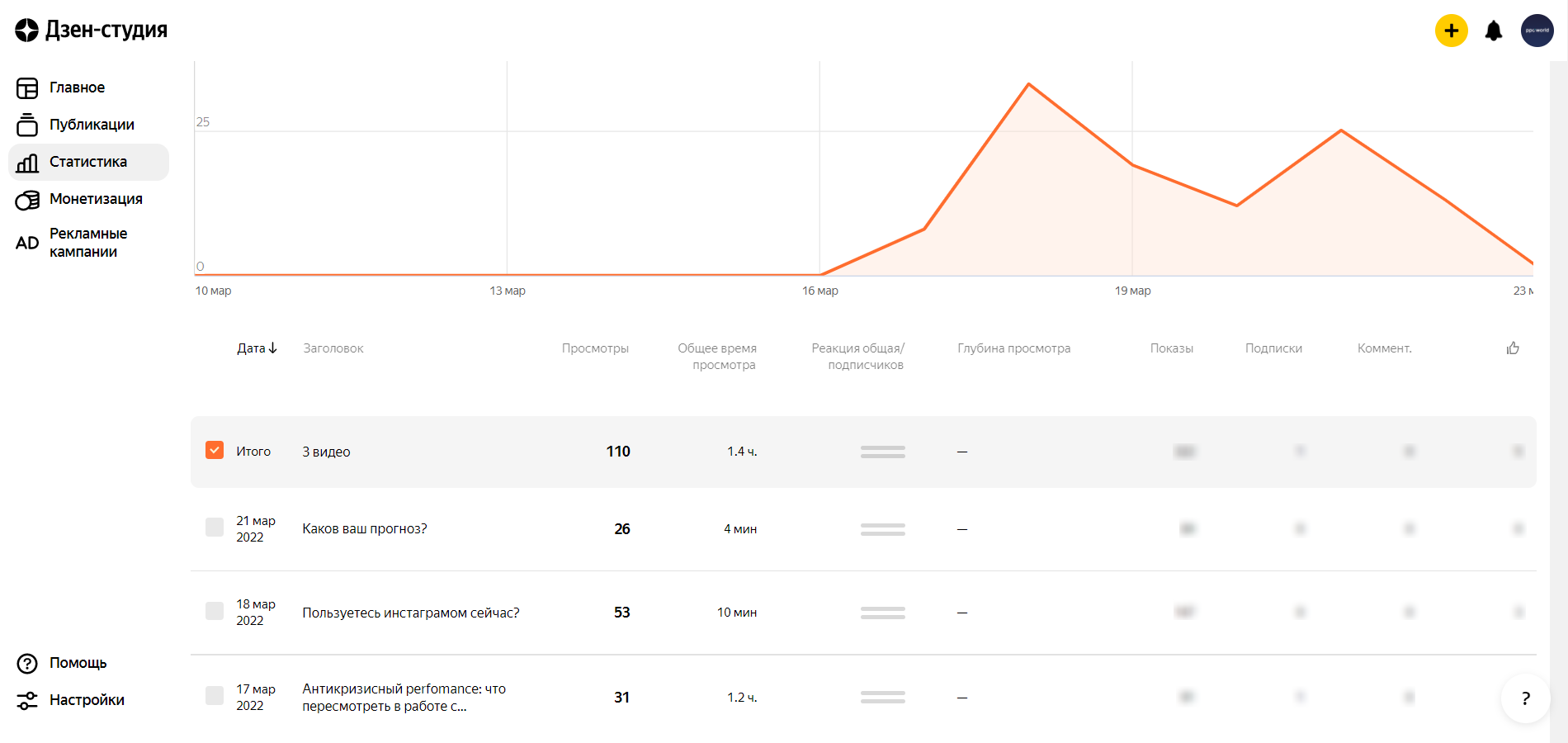Open the profile avatar menu

point(1537,31)
